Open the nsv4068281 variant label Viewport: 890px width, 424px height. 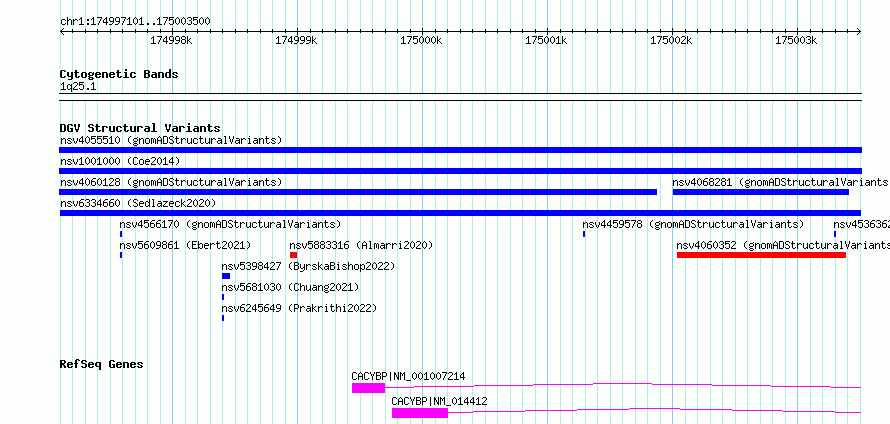[x=781, y=182]
